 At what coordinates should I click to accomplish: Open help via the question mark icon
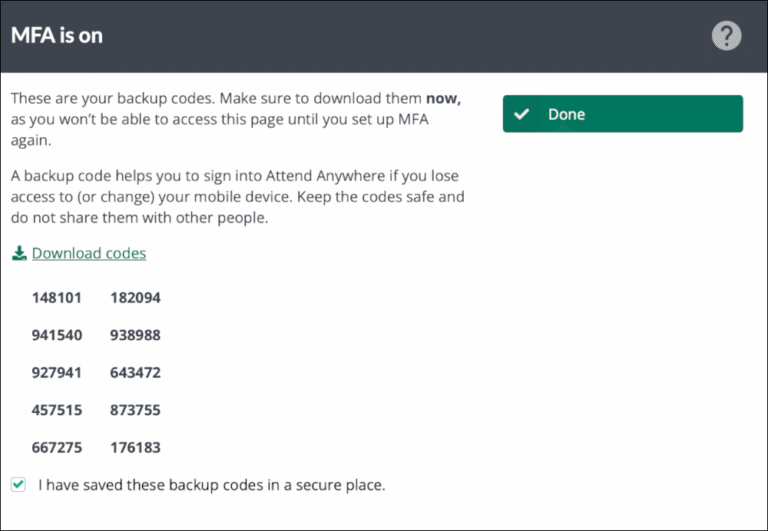pyautogui.click(x=726, y=36)
